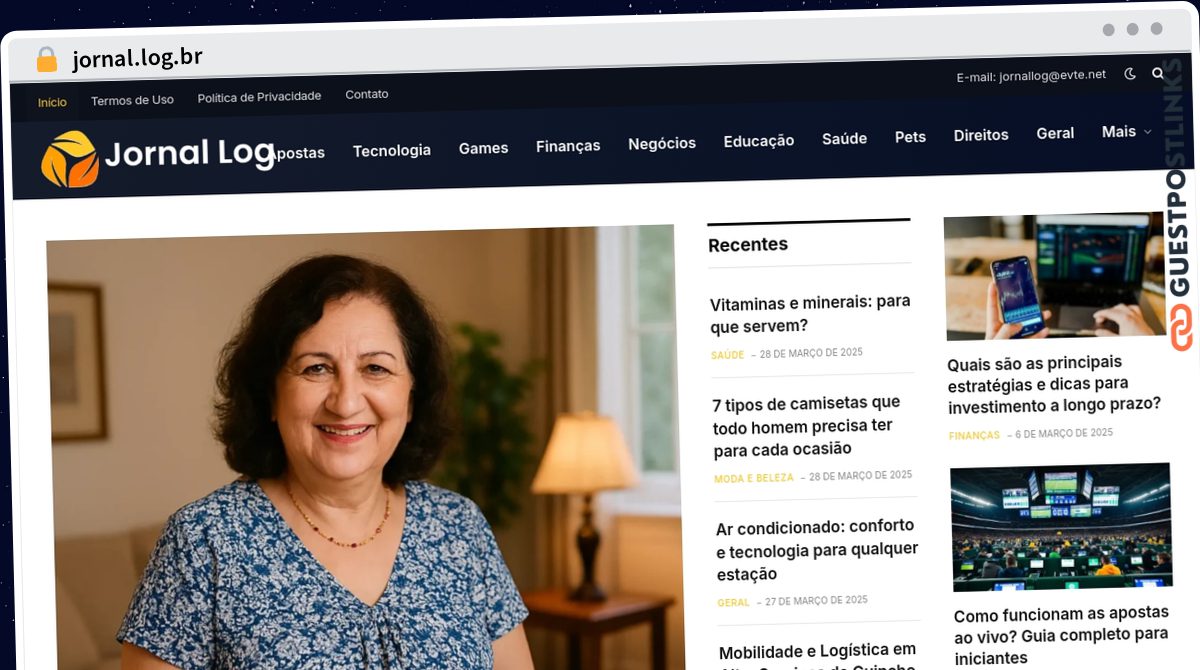Read the 7 tipos de camisetas article
The width and height of the screenshot is (1200, 670).
click(x=807, y=425)
